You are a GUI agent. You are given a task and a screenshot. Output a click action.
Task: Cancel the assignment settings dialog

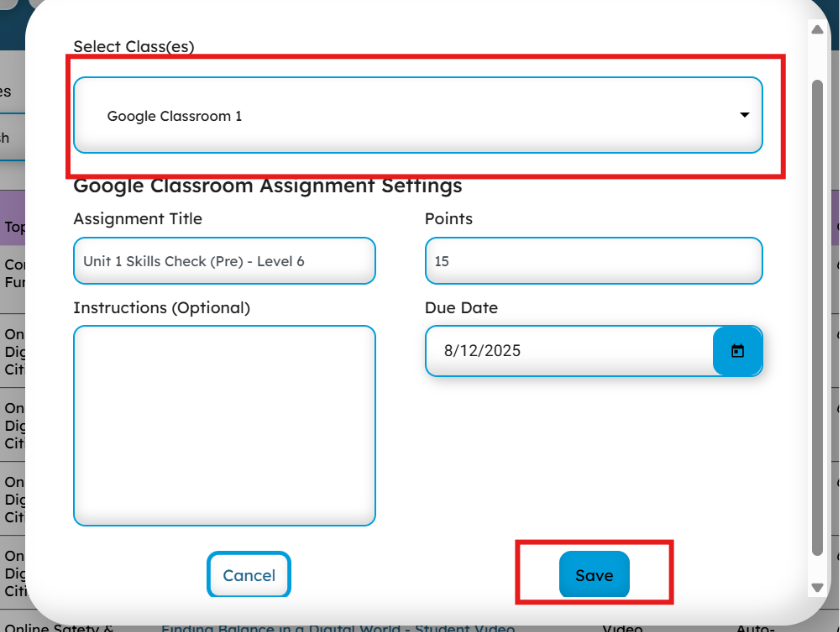pyautogui.click(x=248, y=575)
